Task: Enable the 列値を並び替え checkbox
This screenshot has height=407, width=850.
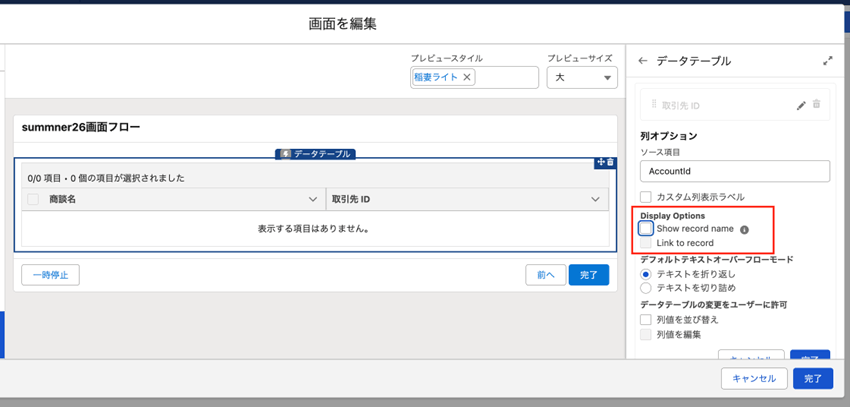Action: point(646,319)
